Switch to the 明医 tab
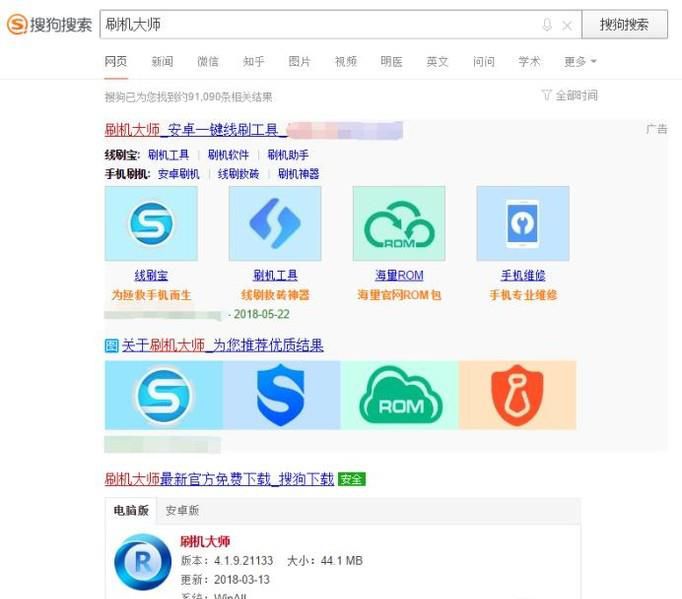Viewport: 682px width, 599px height. 391,62
